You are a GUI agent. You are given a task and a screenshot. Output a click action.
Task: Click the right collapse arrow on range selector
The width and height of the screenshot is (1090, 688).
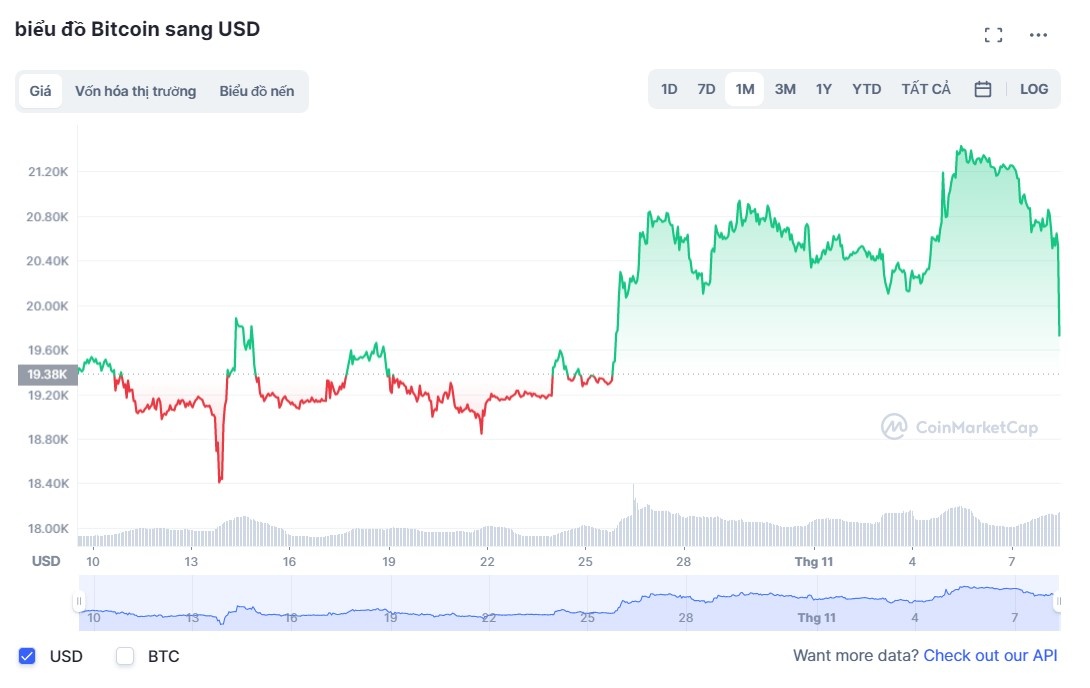click(1060, 600)
